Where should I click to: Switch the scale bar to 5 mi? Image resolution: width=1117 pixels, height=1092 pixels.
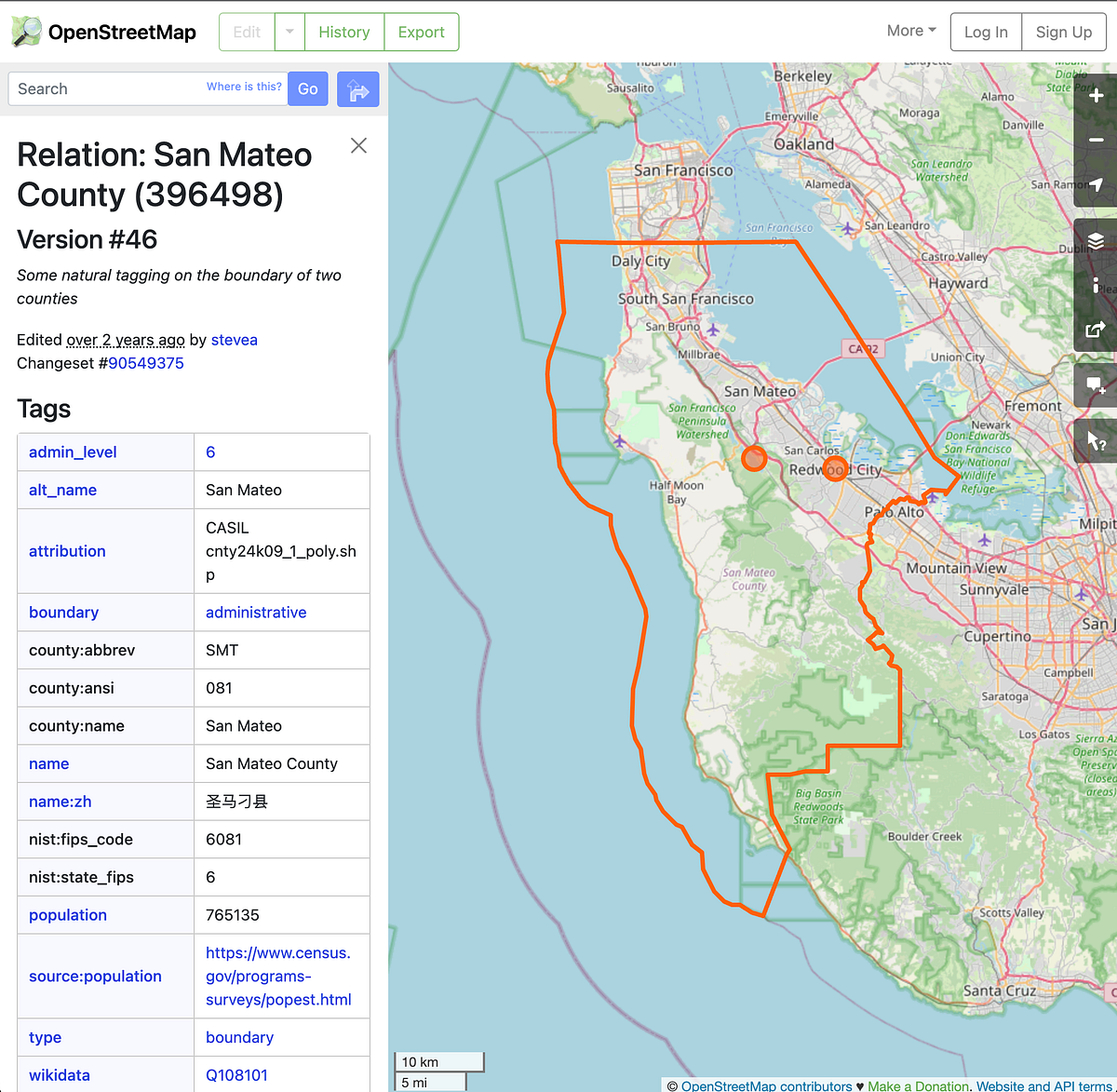click(430, 1082)
